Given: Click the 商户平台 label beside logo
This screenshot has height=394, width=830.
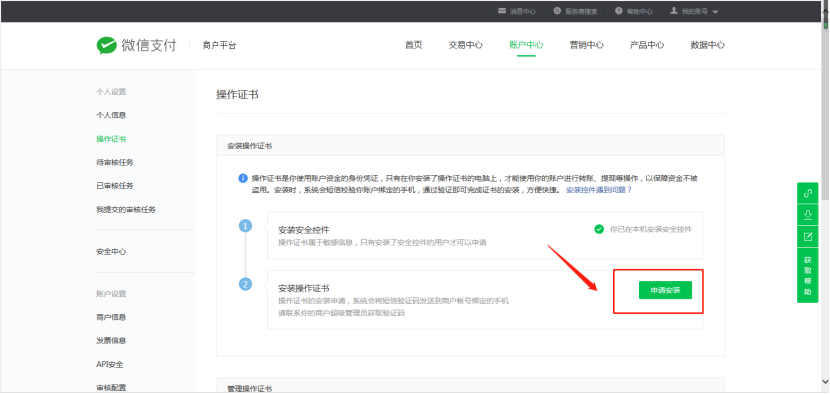Looking at the screenshot, I should pyautogui.click(x=219, y=46).
